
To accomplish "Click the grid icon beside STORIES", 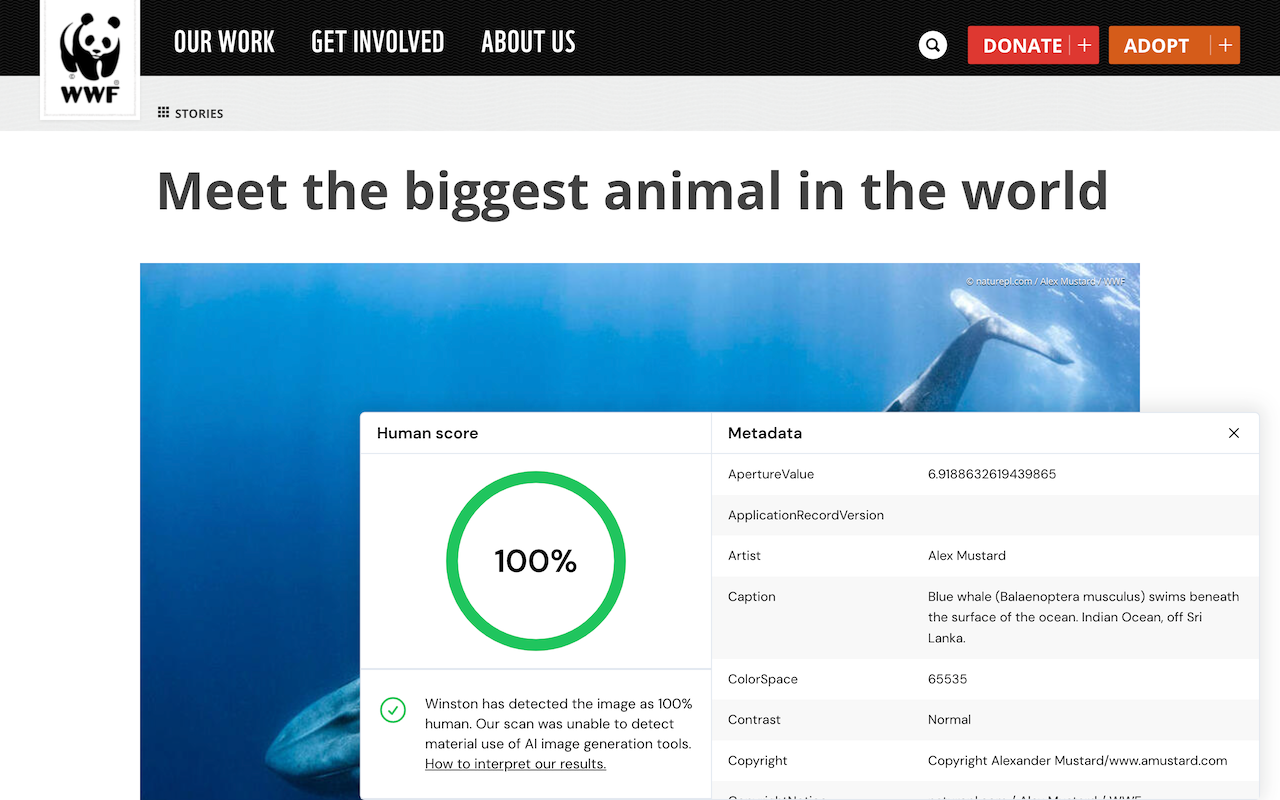I will 163,112.
